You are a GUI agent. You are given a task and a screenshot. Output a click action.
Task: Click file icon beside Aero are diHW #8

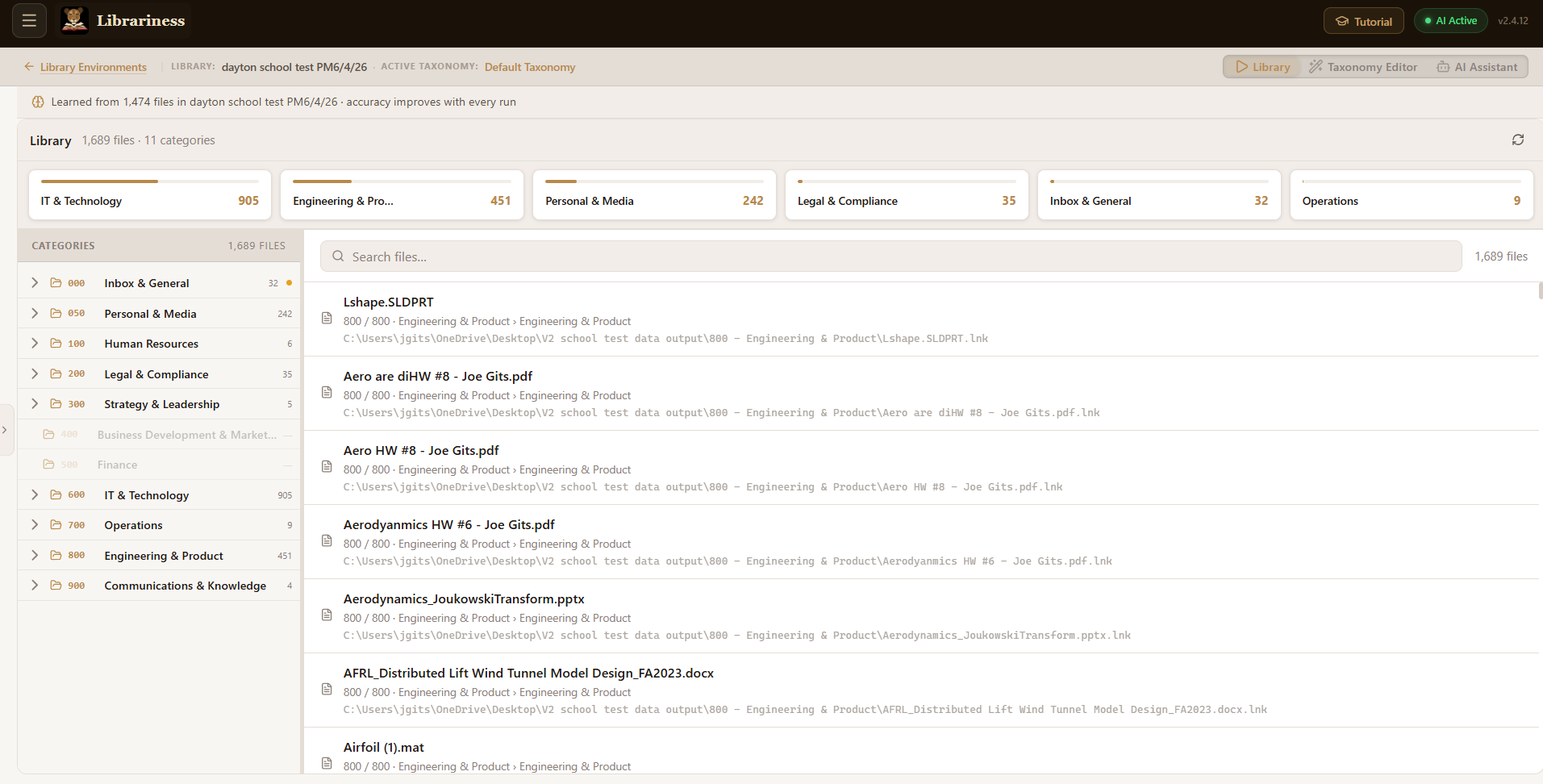point(327,392)
